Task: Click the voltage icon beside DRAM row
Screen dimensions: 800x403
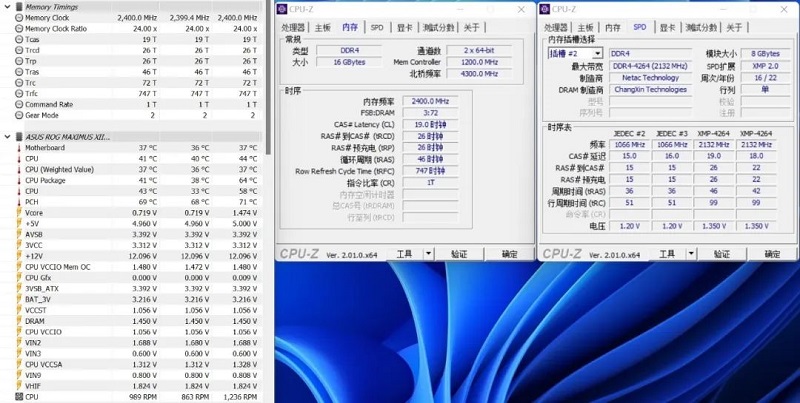Action: point(19,321)
